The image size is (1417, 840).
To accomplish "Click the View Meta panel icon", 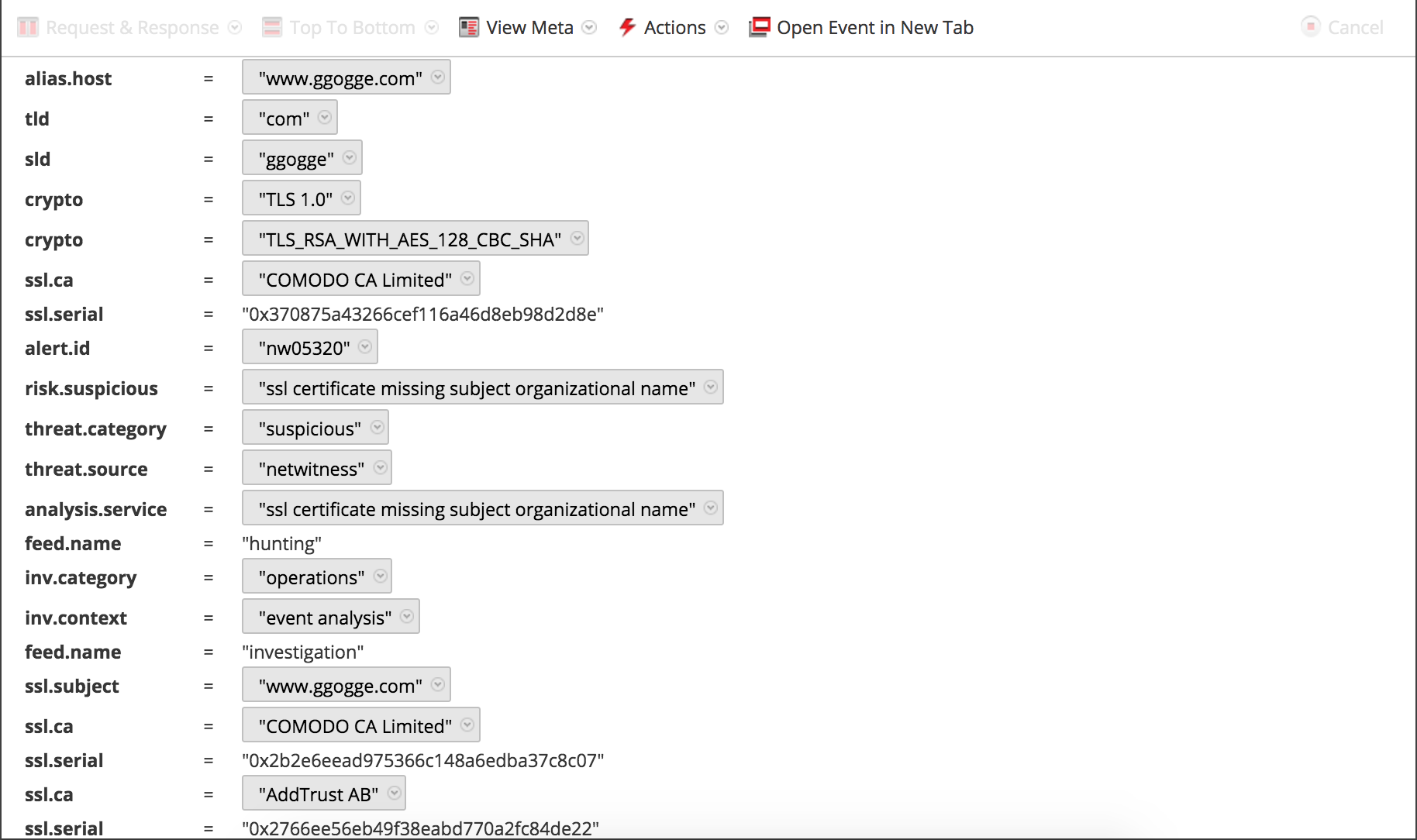I will 467,27.
